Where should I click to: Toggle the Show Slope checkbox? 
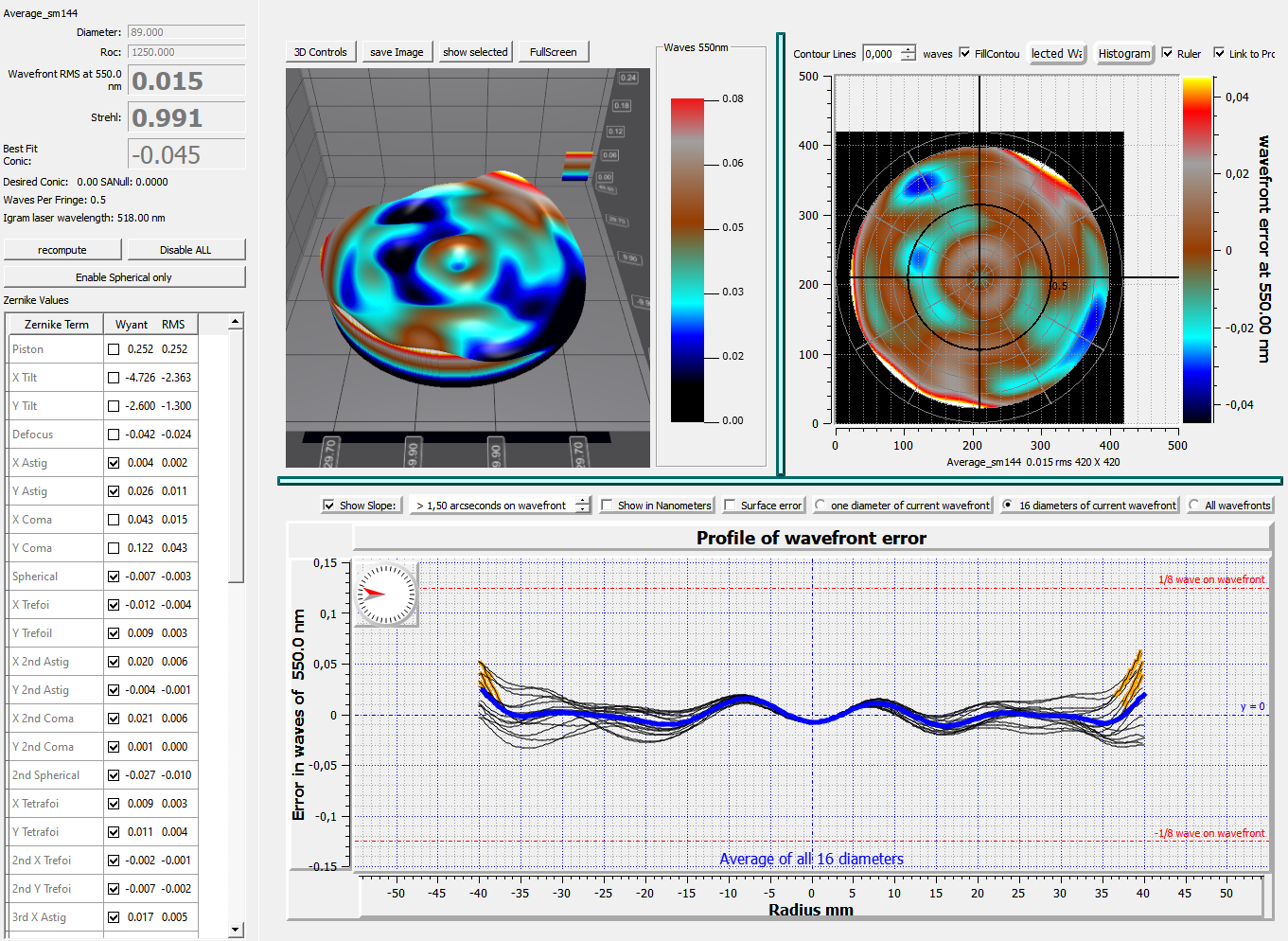pyautogui.click(x=328, y=506)
